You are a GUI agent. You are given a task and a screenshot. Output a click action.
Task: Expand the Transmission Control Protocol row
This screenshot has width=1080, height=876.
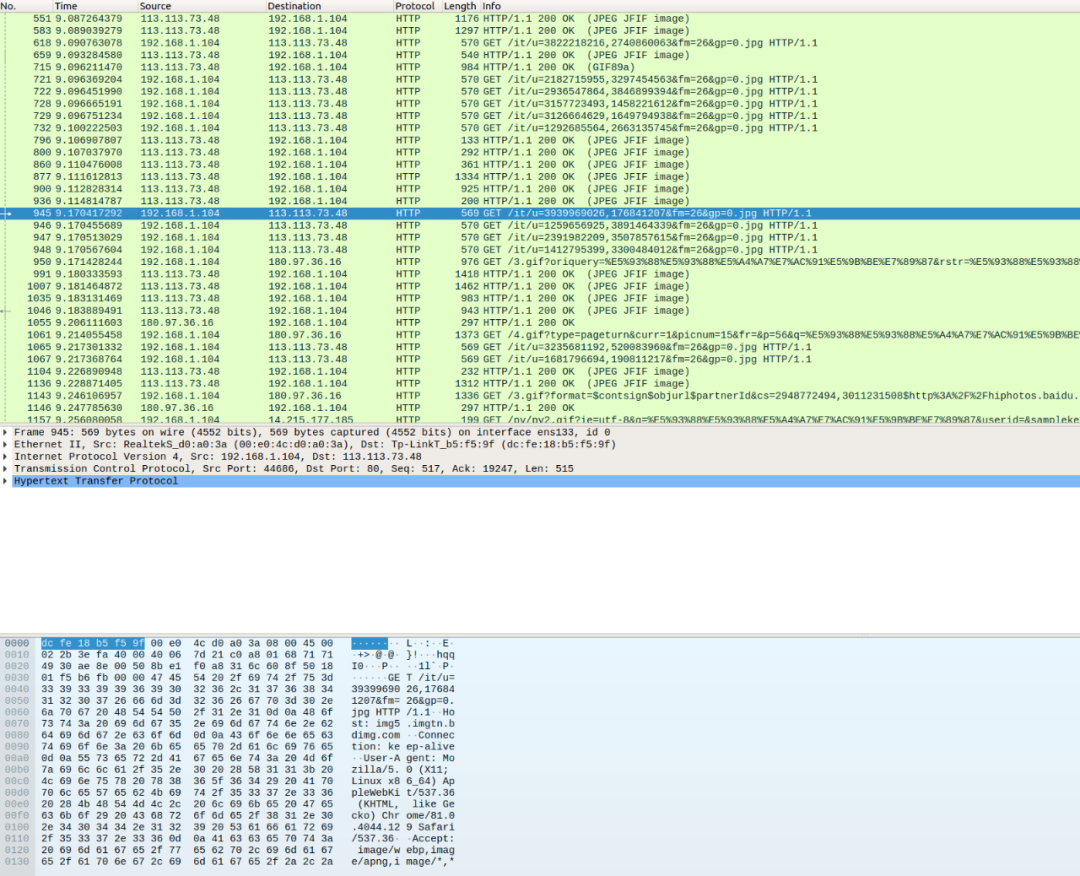5,469
